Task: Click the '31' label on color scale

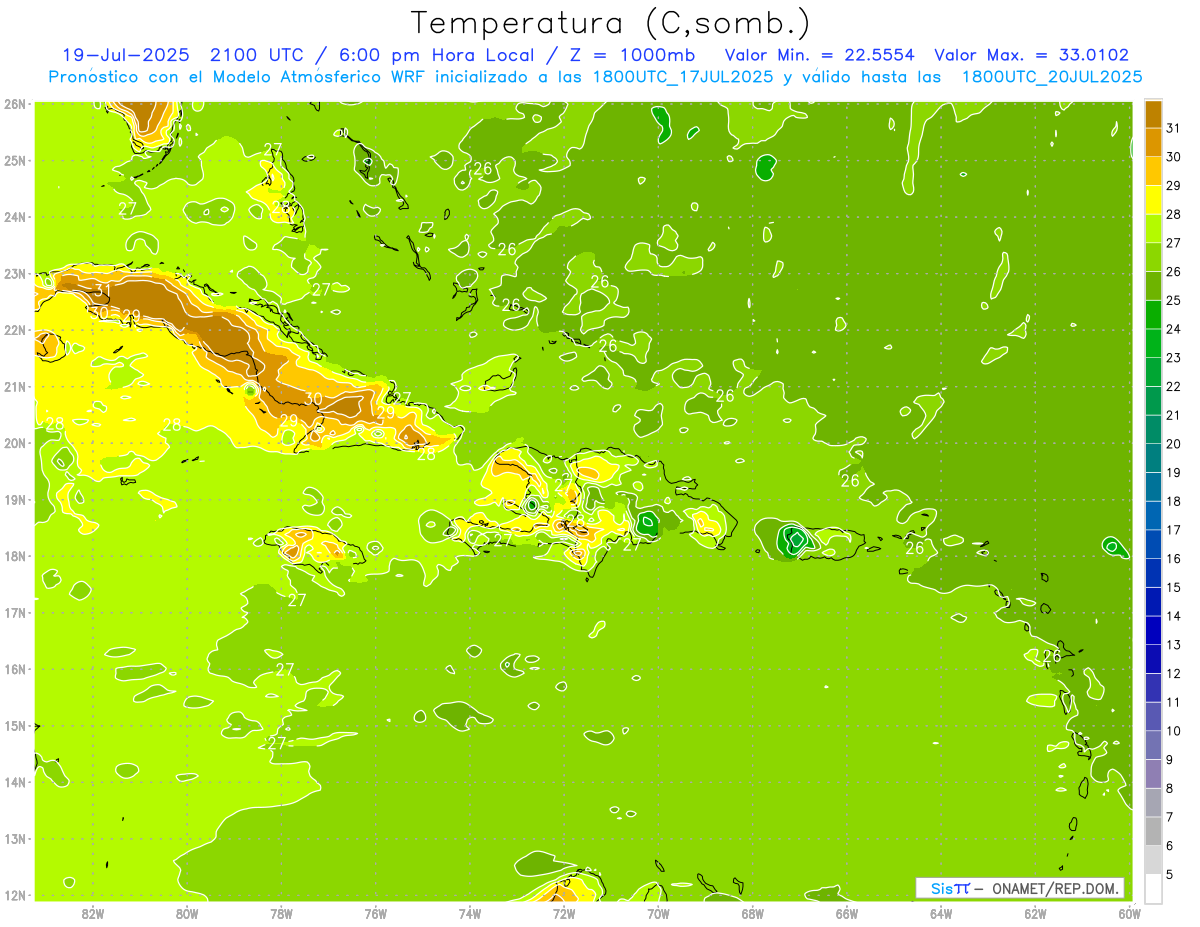Action: tap(1174, 128)
